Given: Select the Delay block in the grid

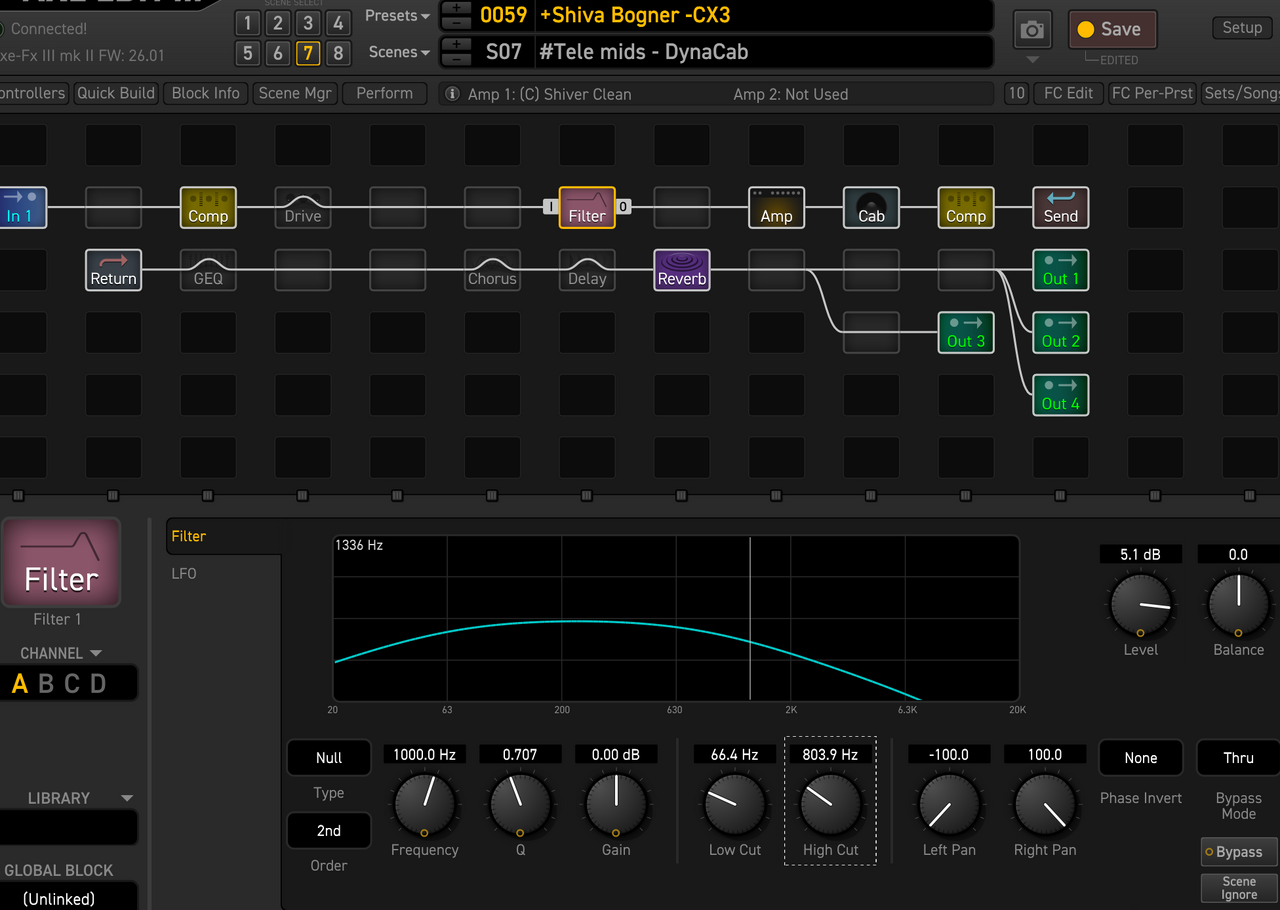Looking at the screenshot, I should 587,270.
